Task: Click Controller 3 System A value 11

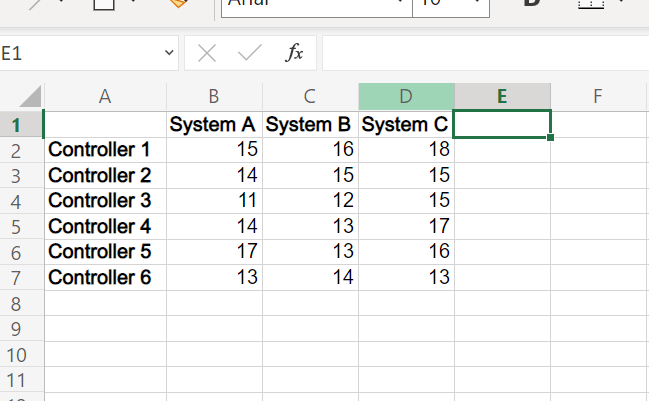Action: pyautogui.click(x=214, y=201)
